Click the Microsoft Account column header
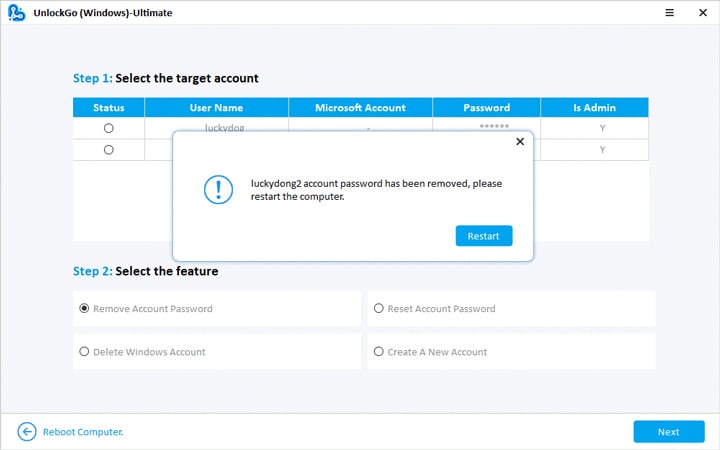Image resolution: width=720 pixels, height=450 pixels. (x=360, y=107)
